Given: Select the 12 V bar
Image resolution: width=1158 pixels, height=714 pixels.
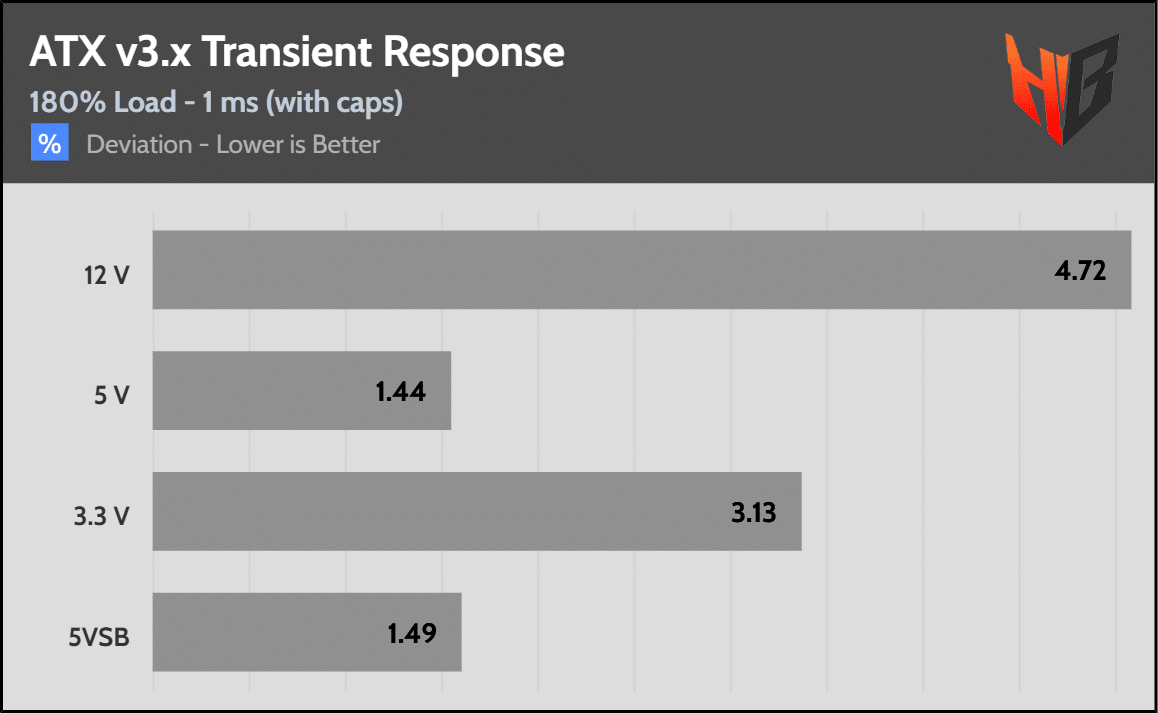Looking at the screenshot, I should point(642,270).
